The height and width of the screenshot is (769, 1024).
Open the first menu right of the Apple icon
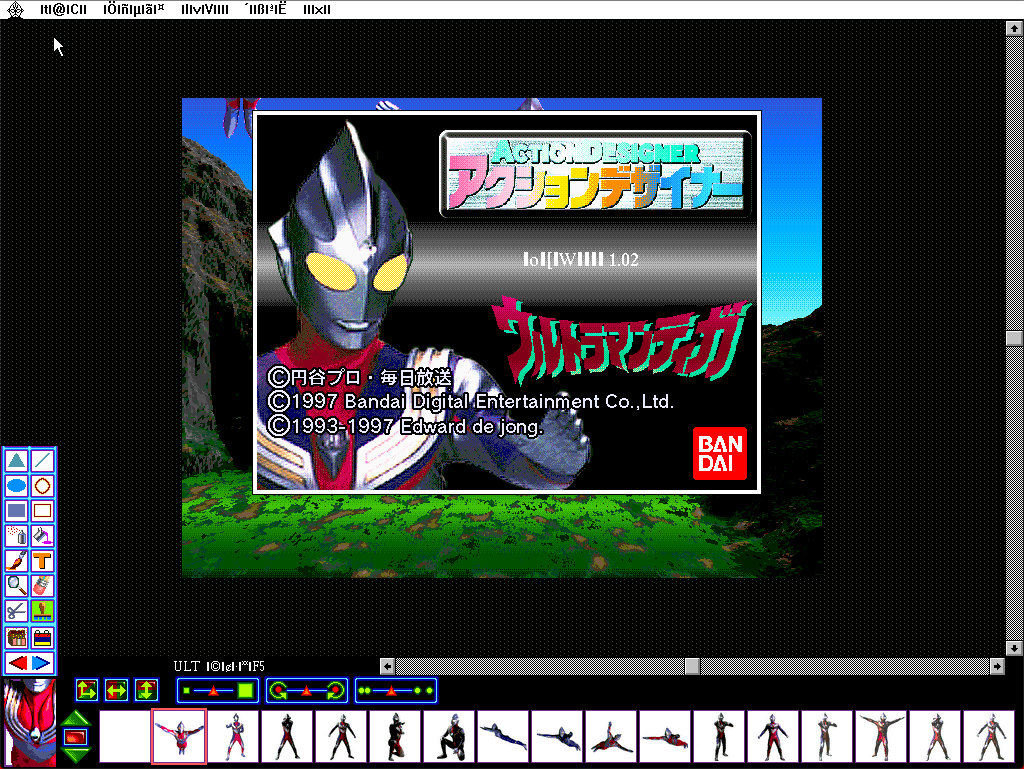click(63, 9)
